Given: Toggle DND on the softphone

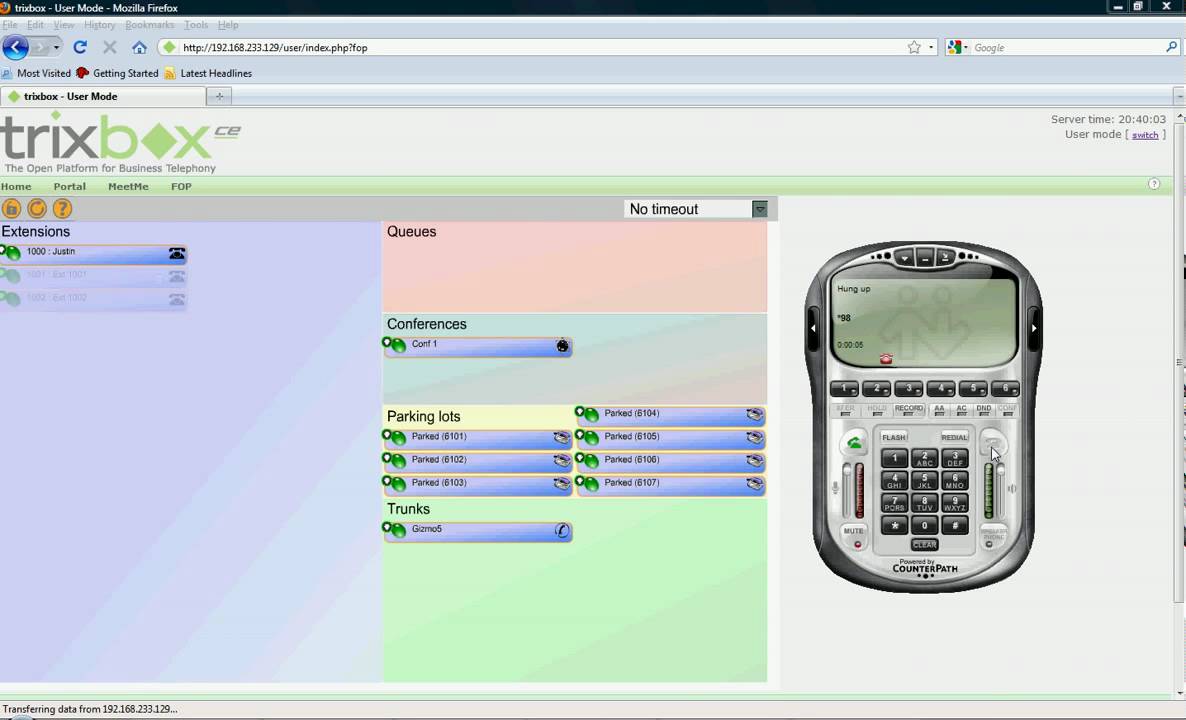Looking at the screenshot, I should 983,409.
